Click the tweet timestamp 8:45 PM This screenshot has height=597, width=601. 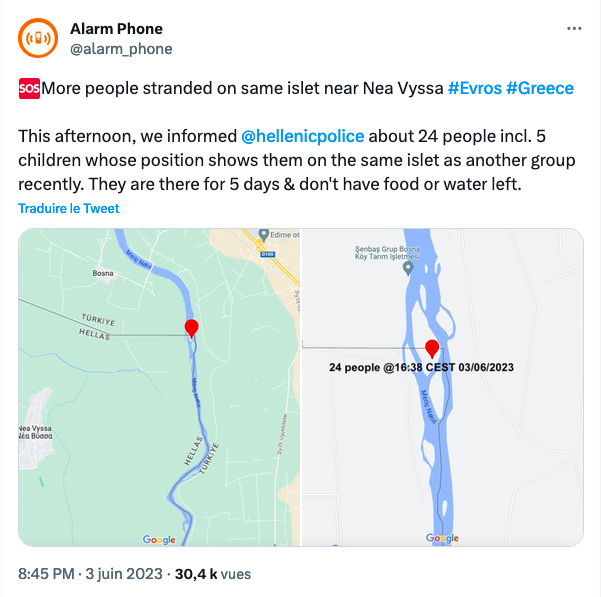coord(47,574)
